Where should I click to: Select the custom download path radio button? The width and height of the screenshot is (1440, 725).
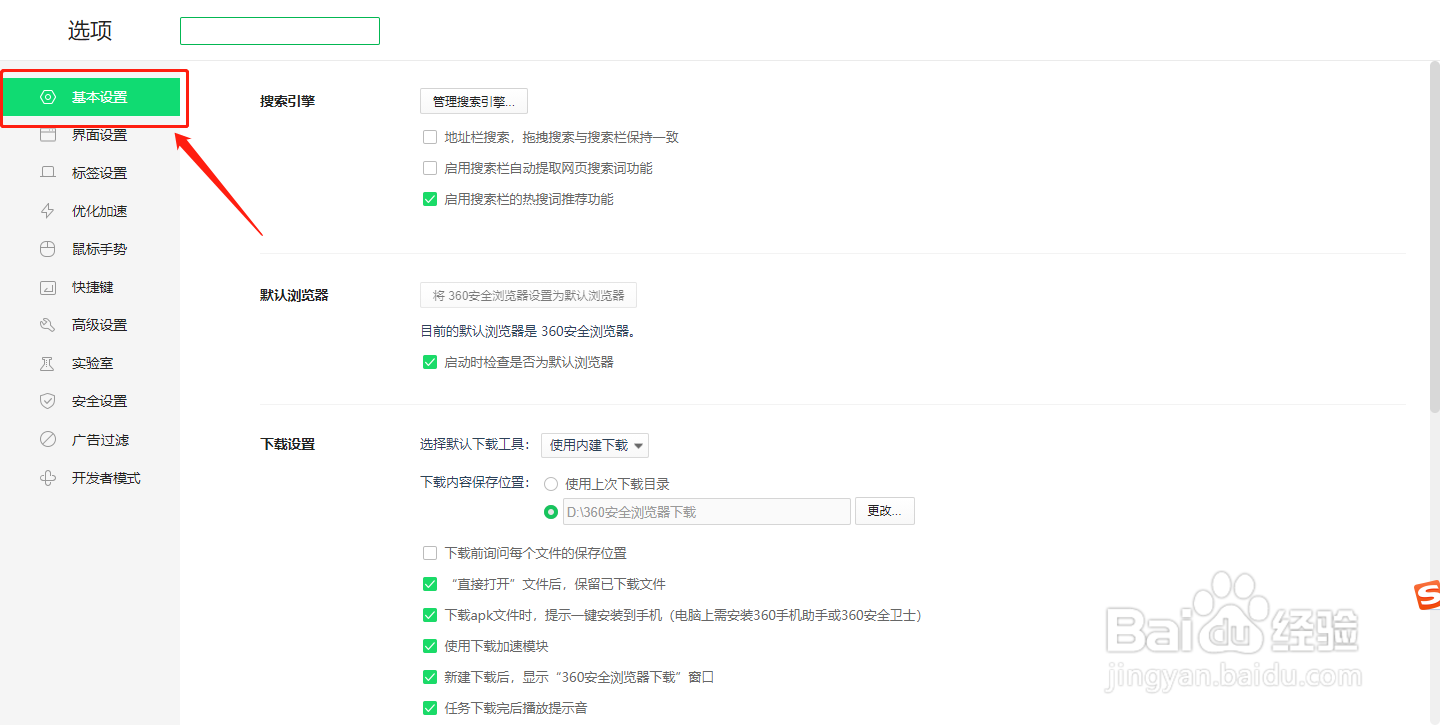click(551, 512)
